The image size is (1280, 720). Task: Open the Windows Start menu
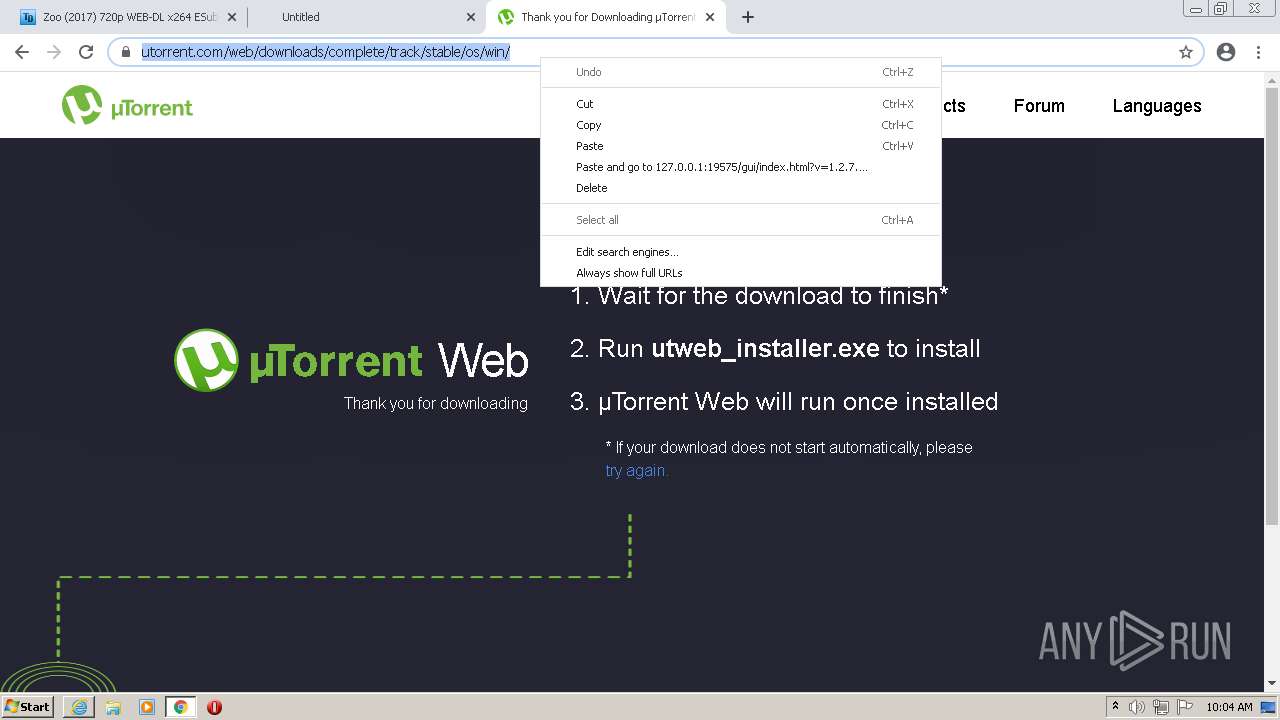pyautogui.click(x=27, y=706)
